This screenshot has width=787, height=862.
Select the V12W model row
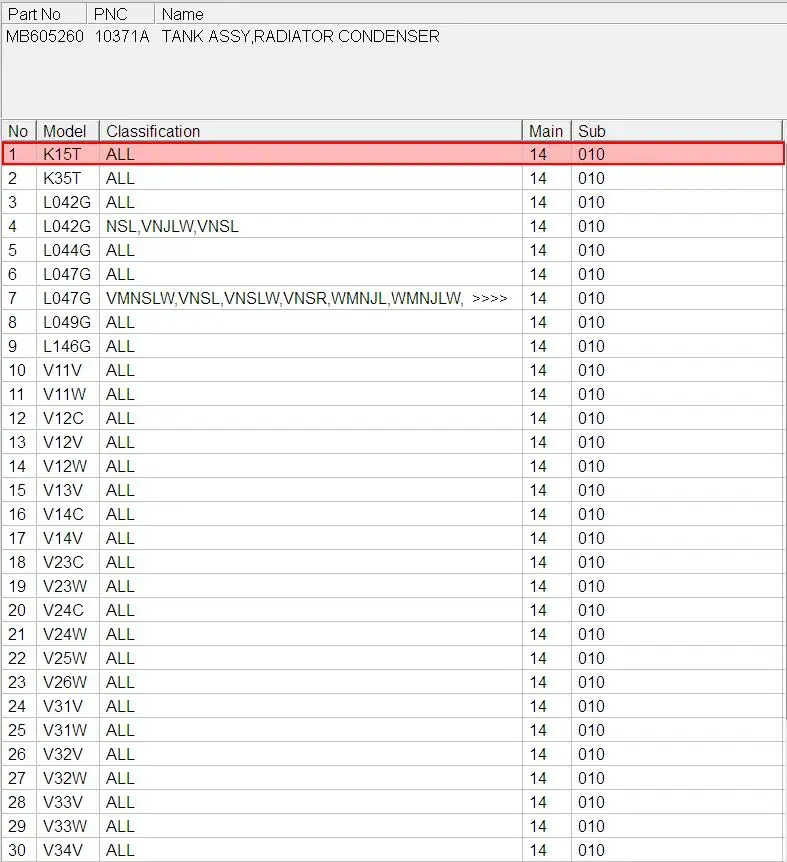pyautogui.click(x=393, y=466)
